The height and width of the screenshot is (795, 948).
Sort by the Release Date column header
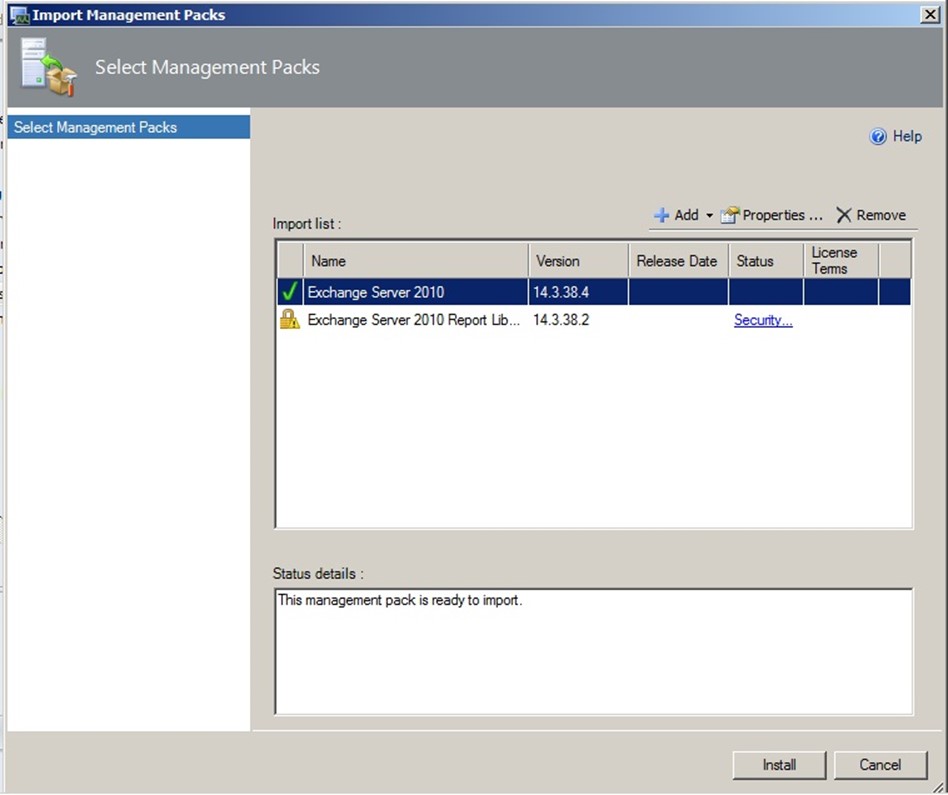point(678,261)
